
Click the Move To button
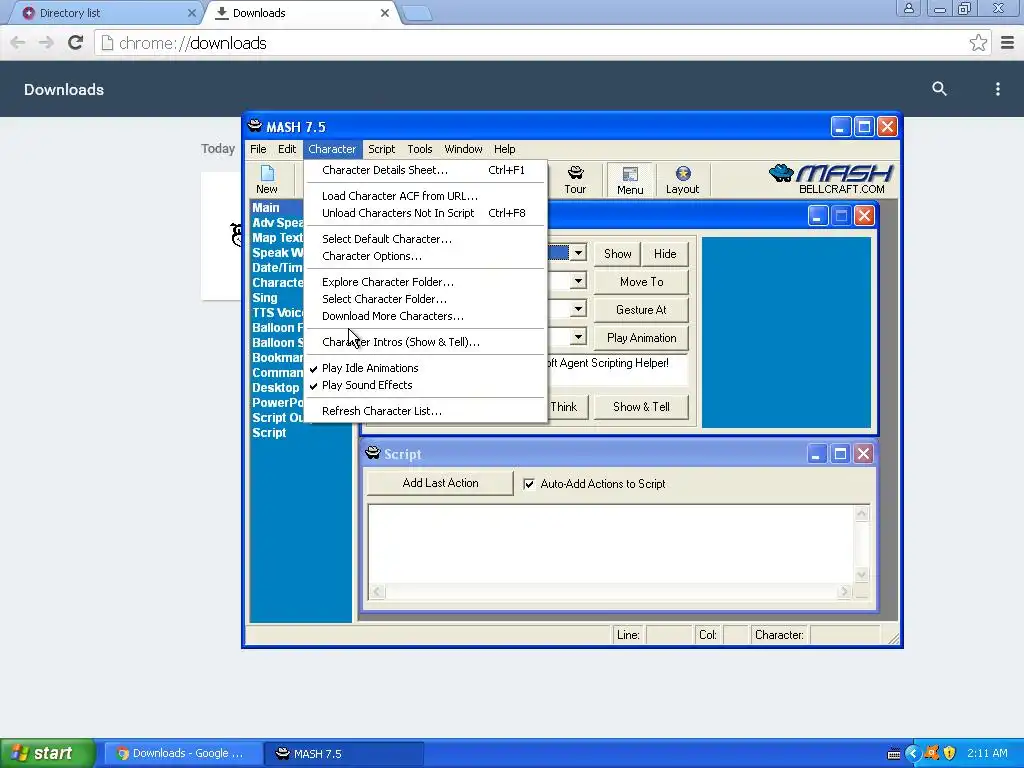[x=641, y=281]
